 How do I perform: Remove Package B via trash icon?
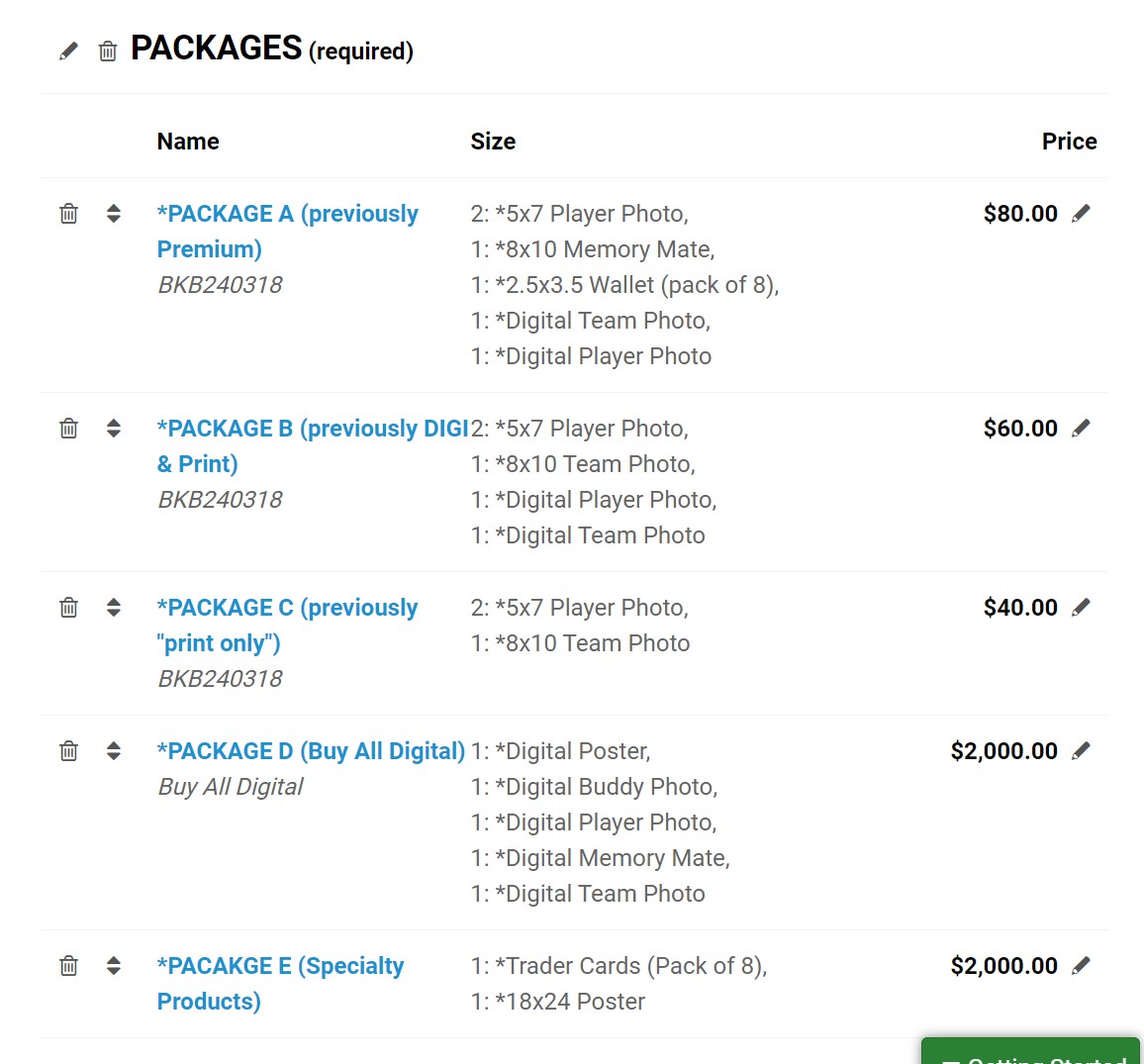(x=68, y=428)
